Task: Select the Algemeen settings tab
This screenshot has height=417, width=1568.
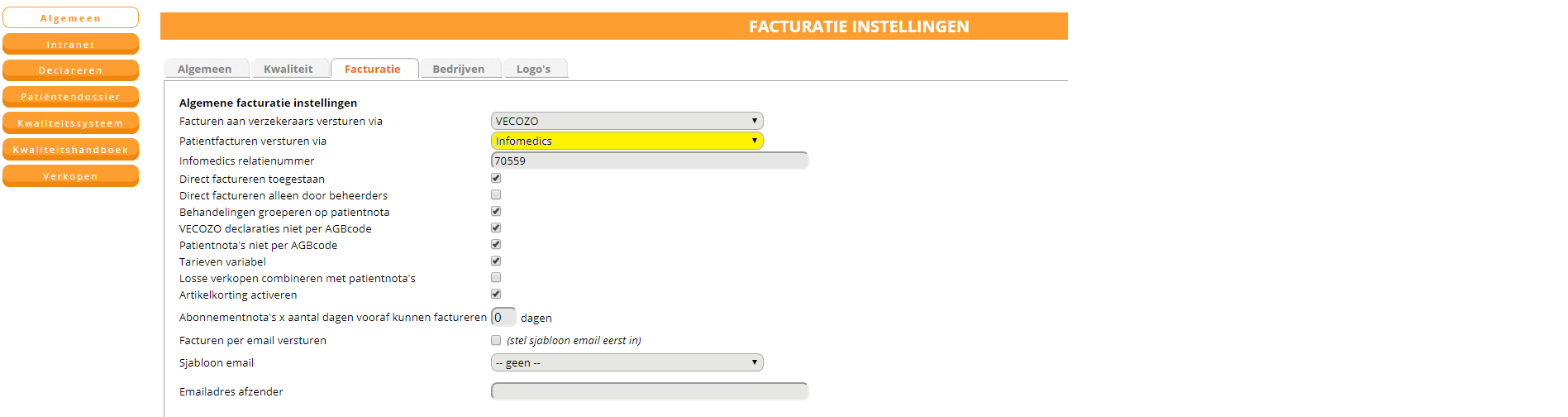Action: coord(204,69)
